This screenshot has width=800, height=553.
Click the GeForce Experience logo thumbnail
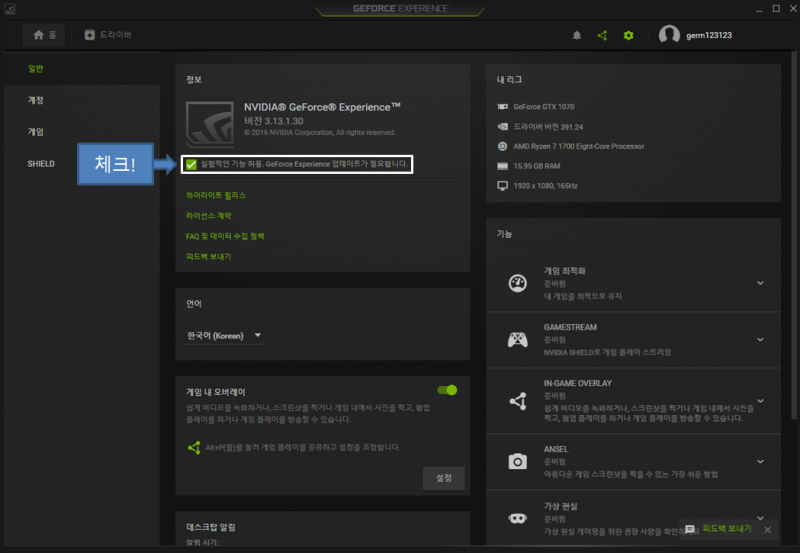click(x=210, y=124)
